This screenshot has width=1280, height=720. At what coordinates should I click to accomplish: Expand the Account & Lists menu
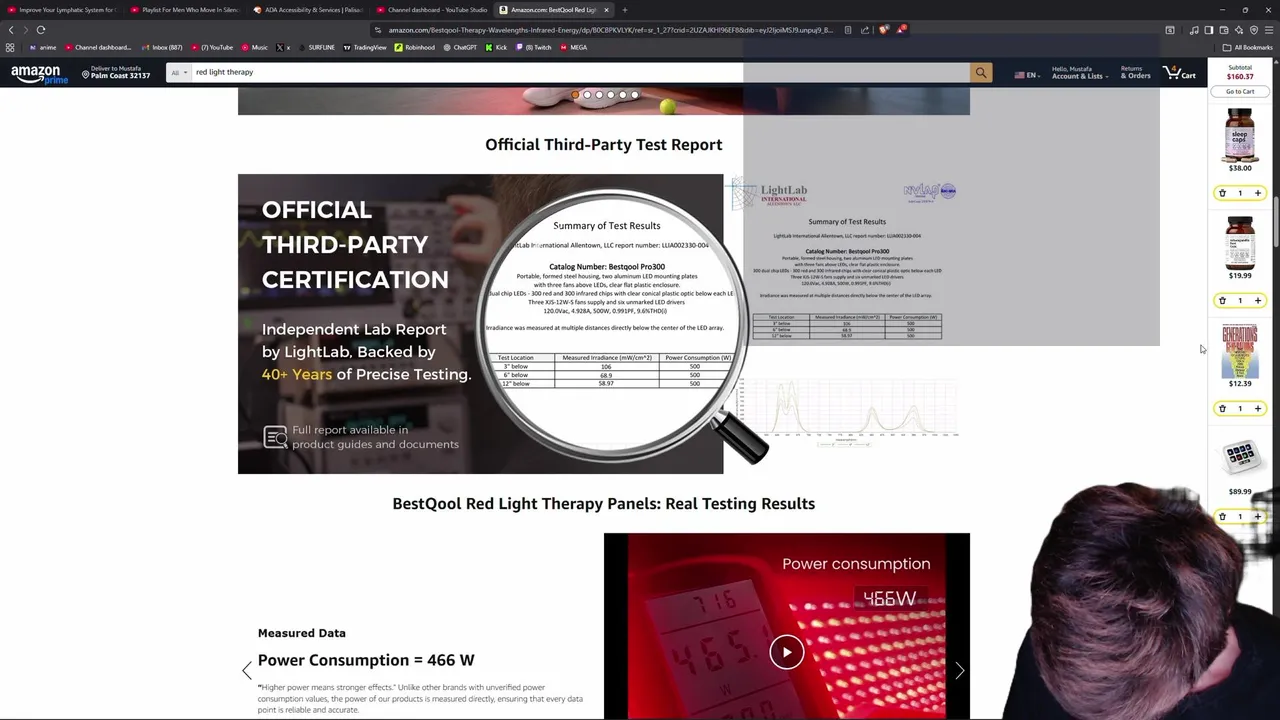click(x=1079, y=73)
